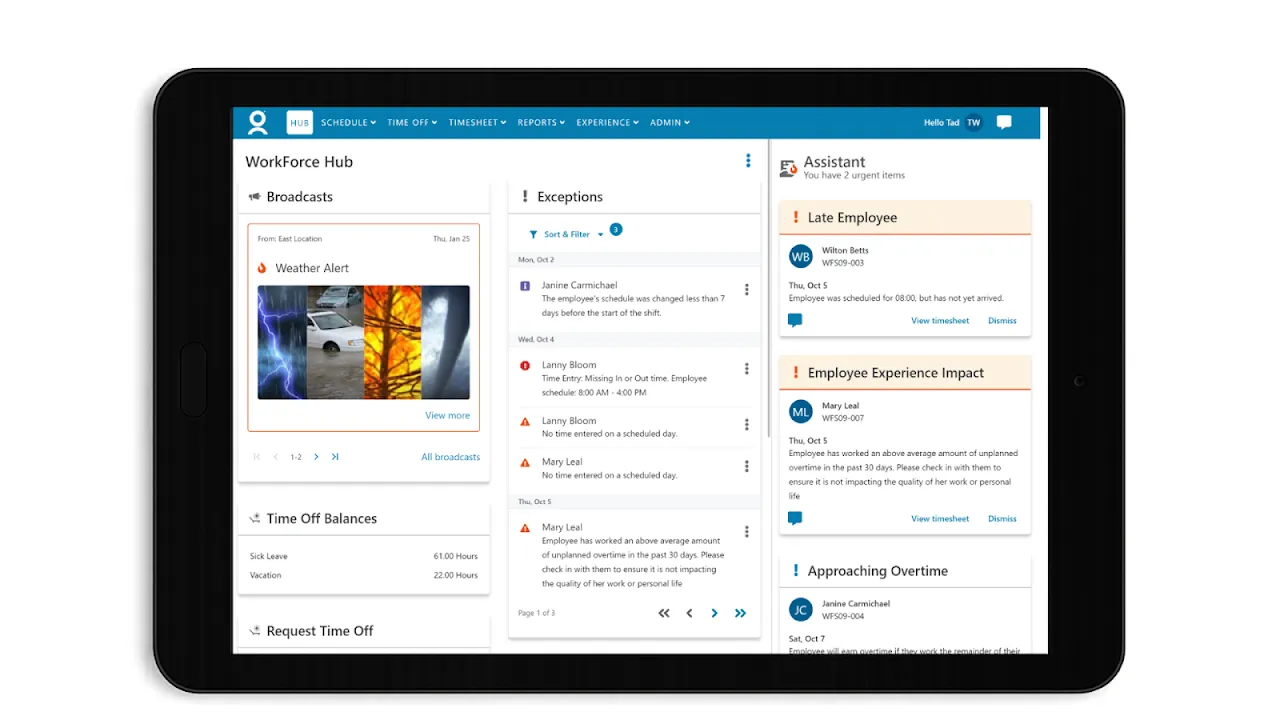The width and height of the screenshot is (1280, 720).
Task: Expand the Reports menu
Action: (x=541, y=123)
